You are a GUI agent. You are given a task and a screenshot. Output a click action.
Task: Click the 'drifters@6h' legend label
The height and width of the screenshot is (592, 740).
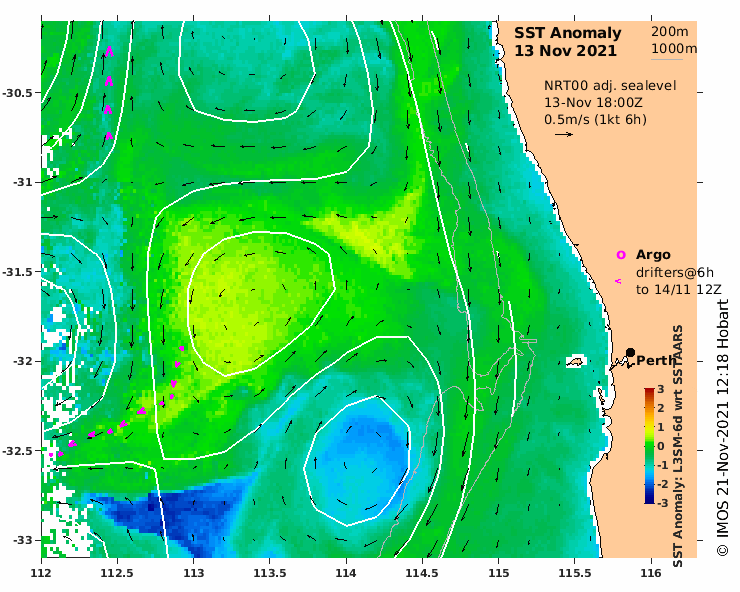tap(675, 273)
